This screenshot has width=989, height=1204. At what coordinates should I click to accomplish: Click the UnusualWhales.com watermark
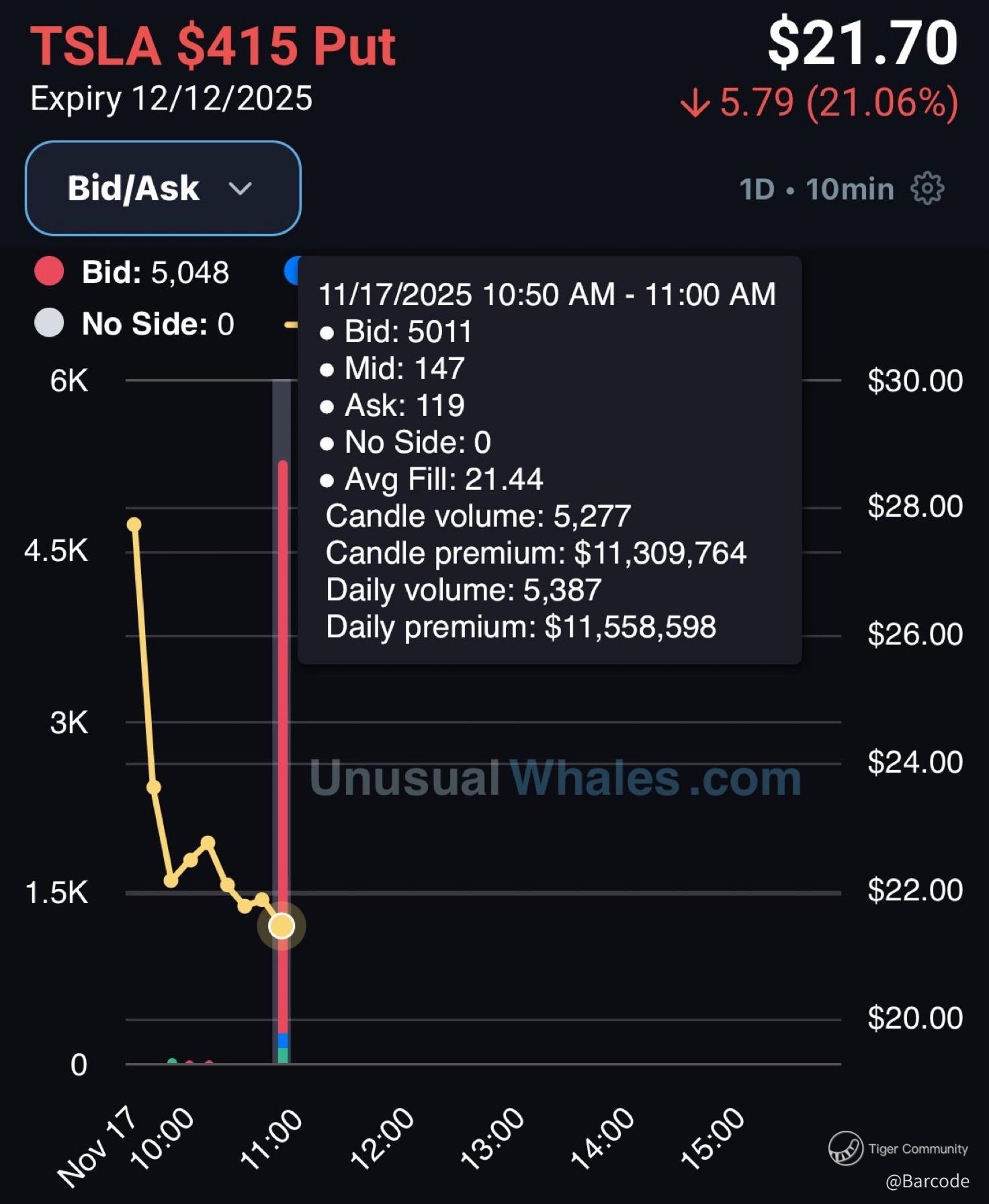[x=555, y=778]
